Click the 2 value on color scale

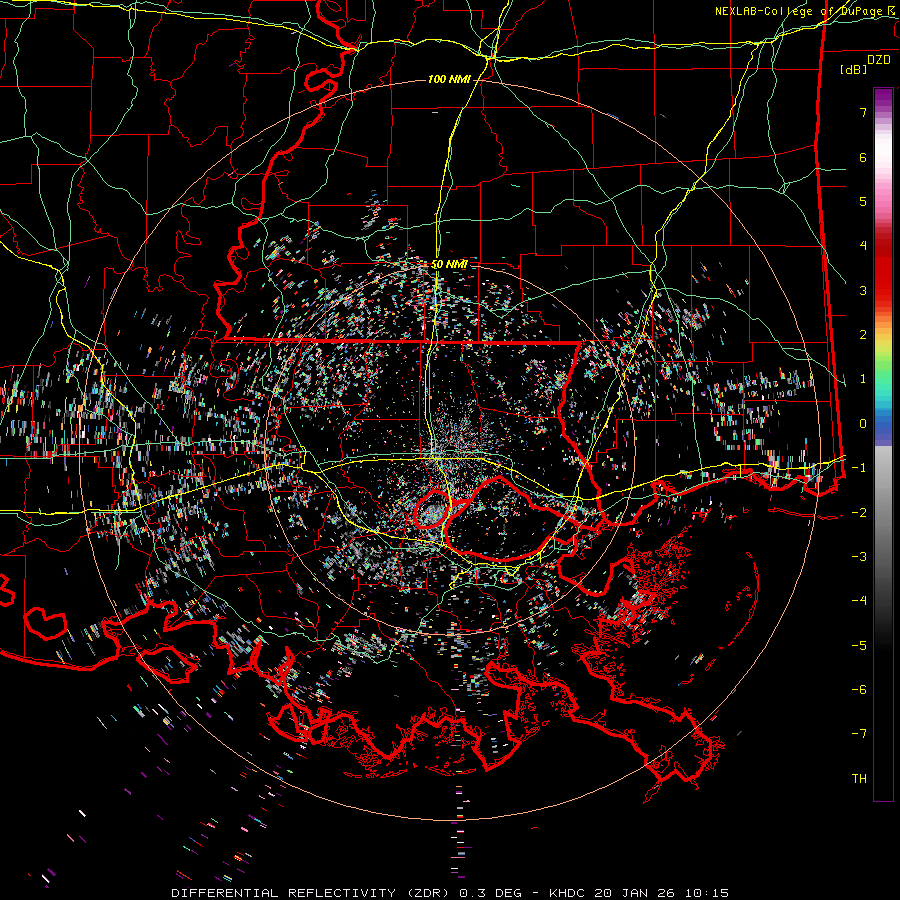(x=863, y=335)
